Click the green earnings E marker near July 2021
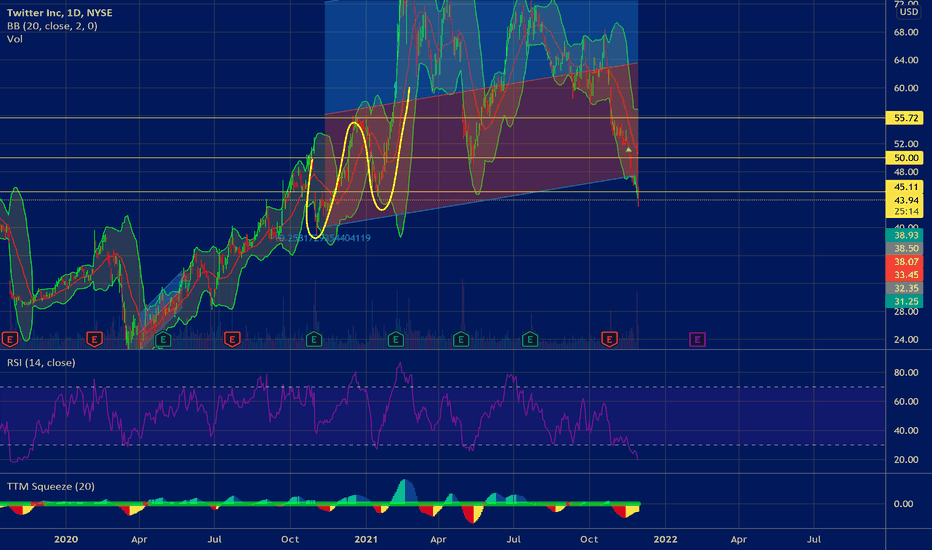Viewport: 932px width, 550px height. (530, 340)
